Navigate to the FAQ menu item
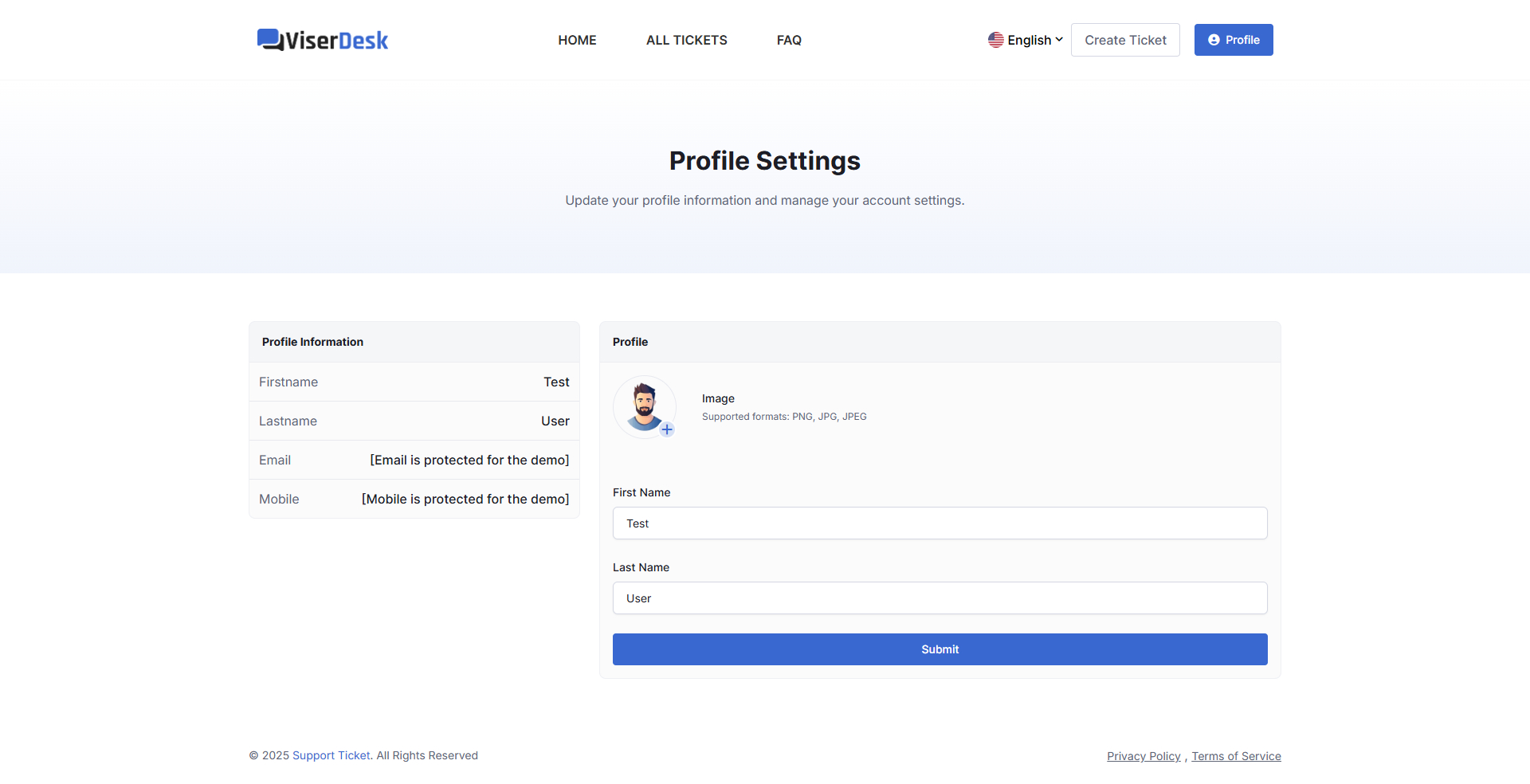Screen dimensions: 1530x784 tap(789, 40)
